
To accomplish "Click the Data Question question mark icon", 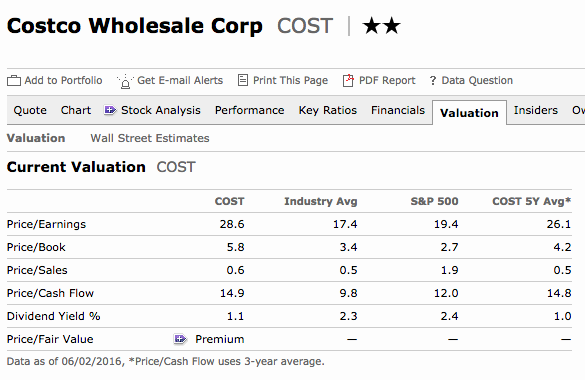I will coord(433,81).
